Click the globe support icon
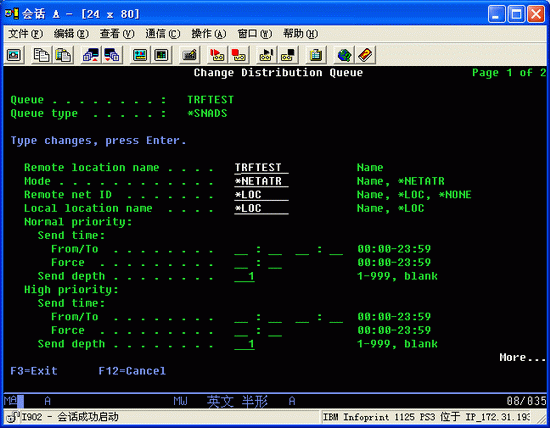 pyautogui.click(x=344, y=55)
